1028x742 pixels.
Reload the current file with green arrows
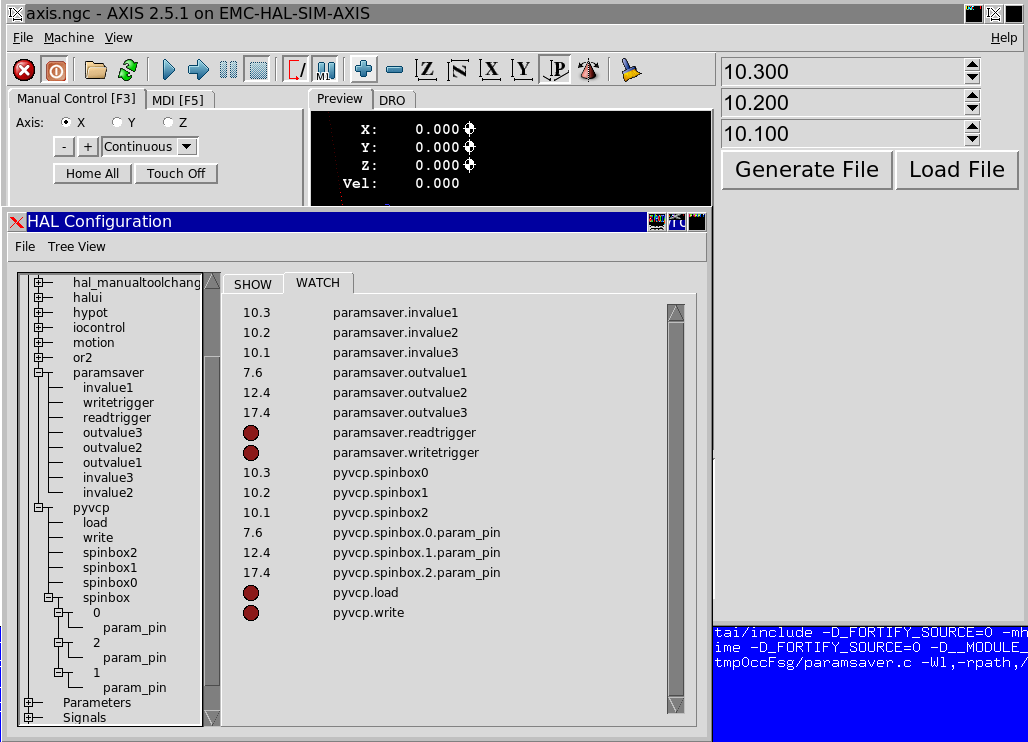128,70
